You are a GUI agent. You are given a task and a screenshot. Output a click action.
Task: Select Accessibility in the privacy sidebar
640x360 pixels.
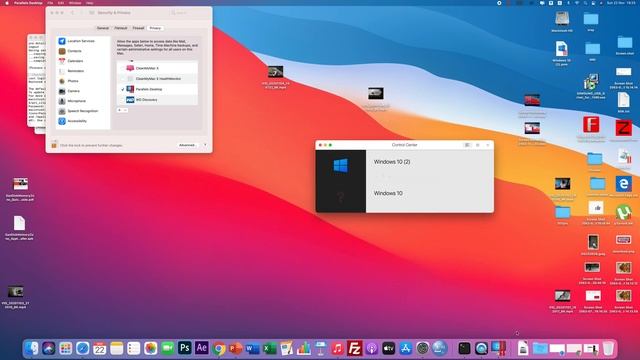click(82, 121)
